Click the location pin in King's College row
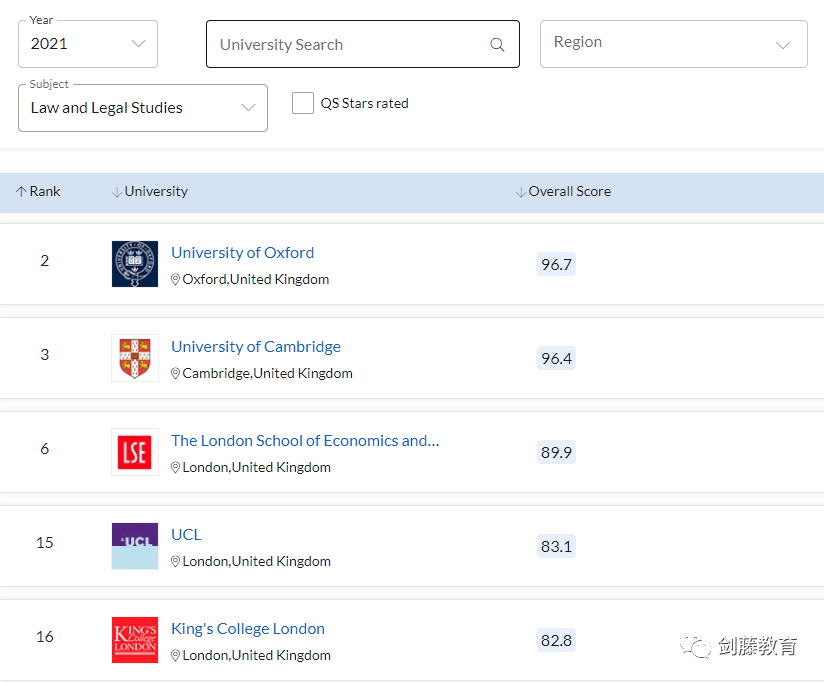Viewport: 824px width, 682px height. [x=176, y=656]
